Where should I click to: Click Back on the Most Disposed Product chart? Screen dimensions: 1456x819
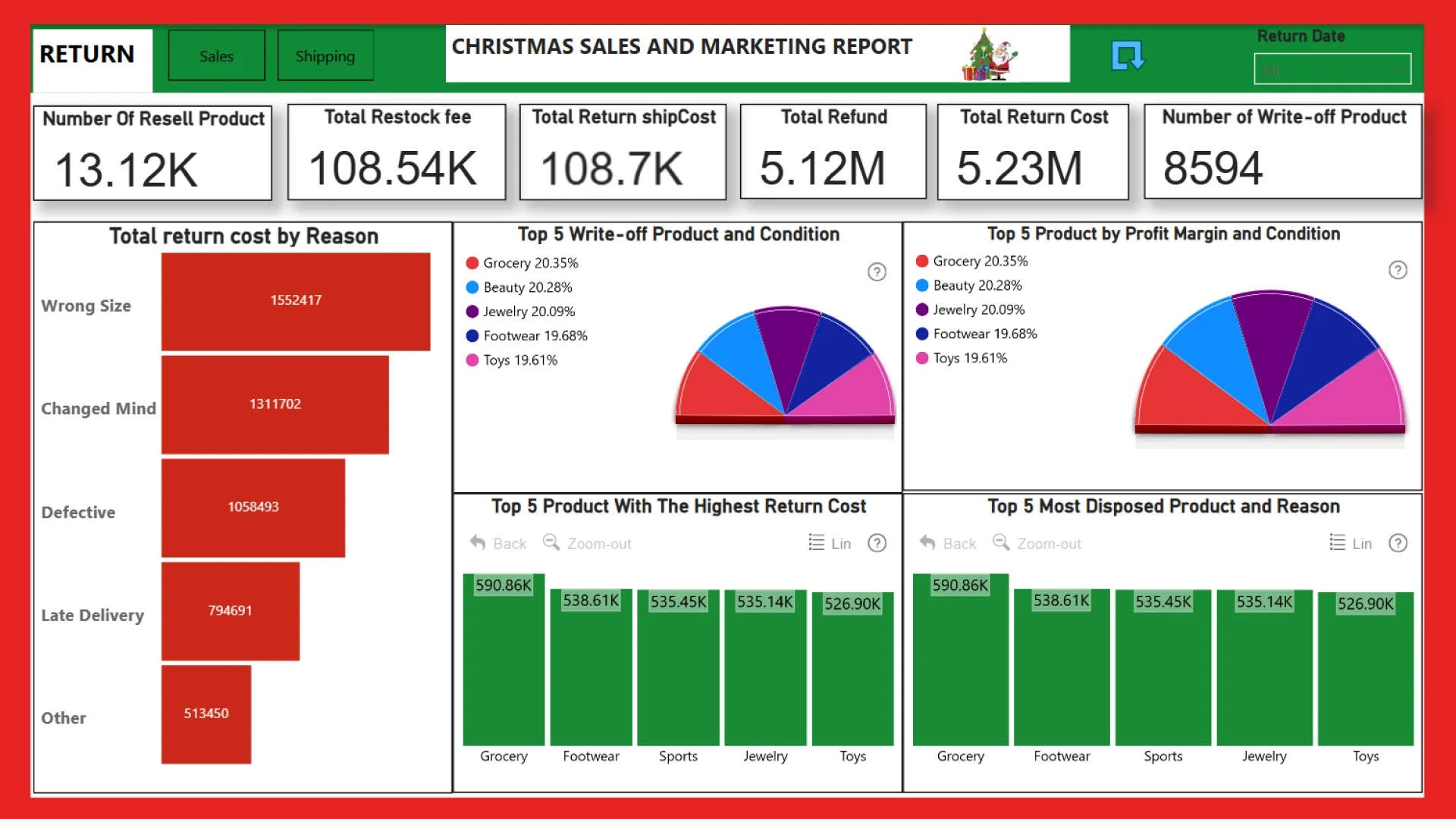(x=947, y=543)
